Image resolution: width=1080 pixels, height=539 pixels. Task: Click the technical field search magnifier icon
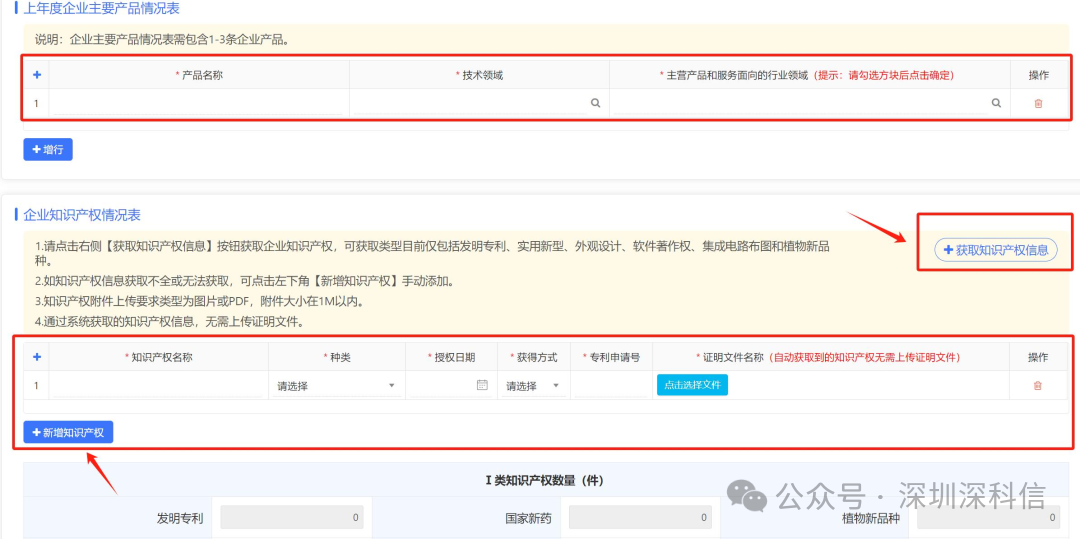(596, 103)
